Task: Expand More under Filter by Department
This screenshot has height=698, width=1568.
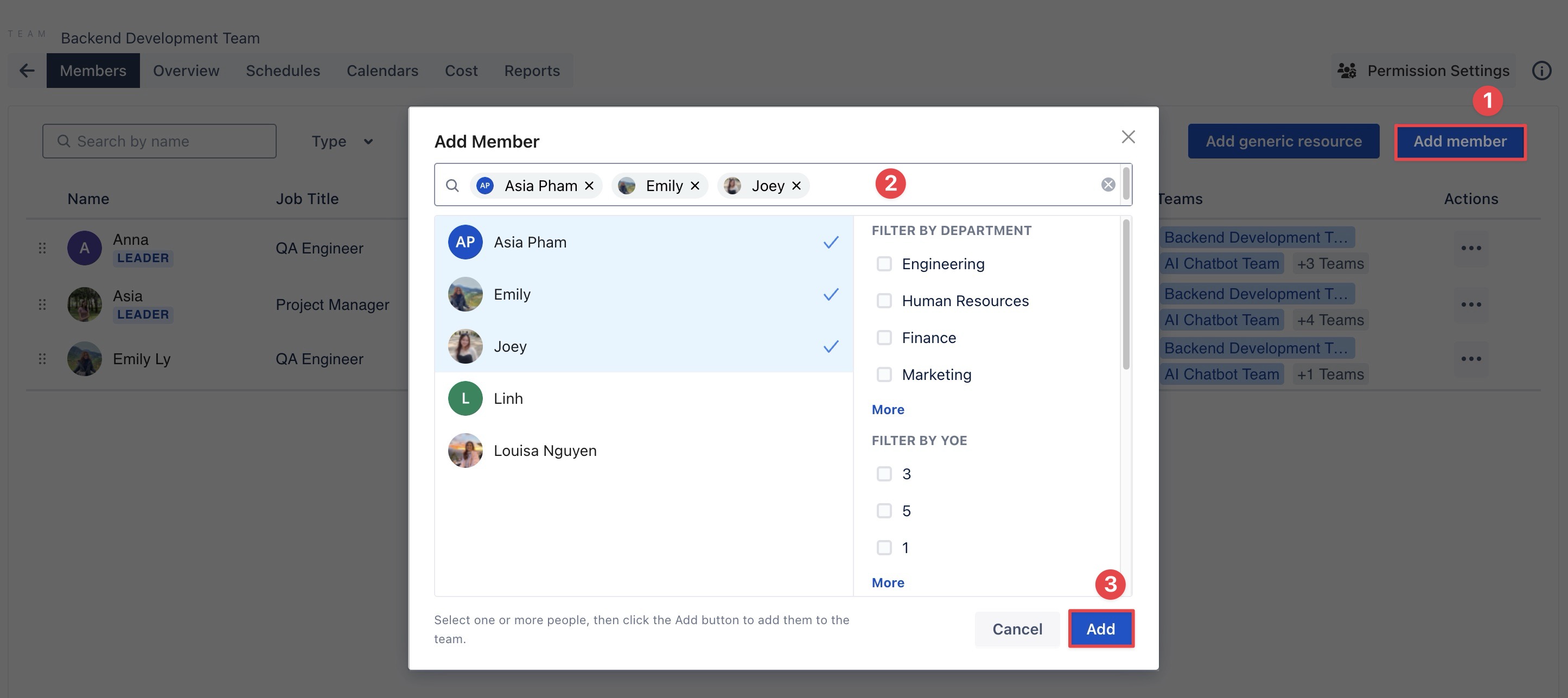Action: 888,409
